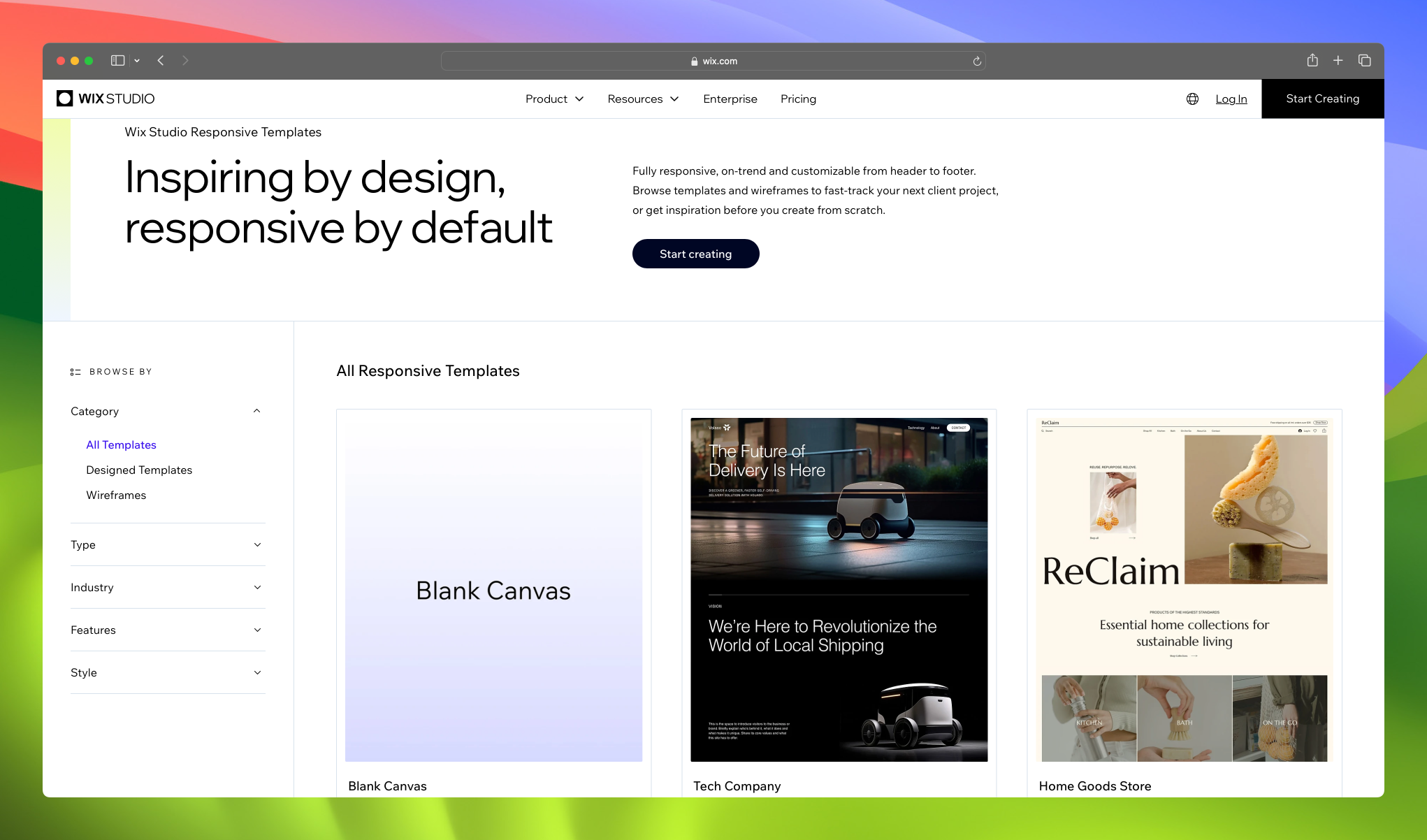
Task: Open the Log In link
Action: point(1231,99)
